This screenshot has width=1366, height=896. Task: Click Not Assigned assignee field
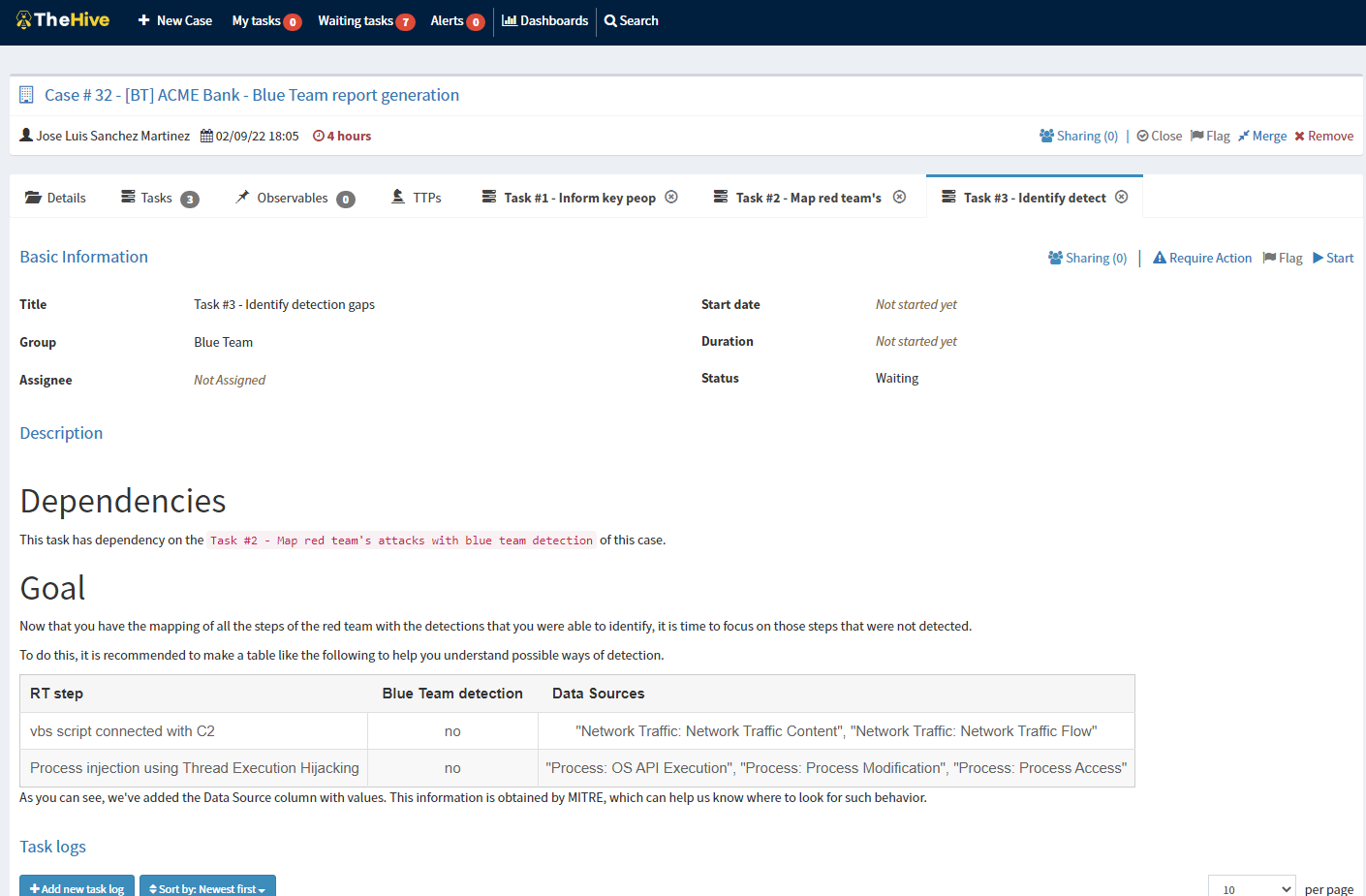[x=230, y=380]
